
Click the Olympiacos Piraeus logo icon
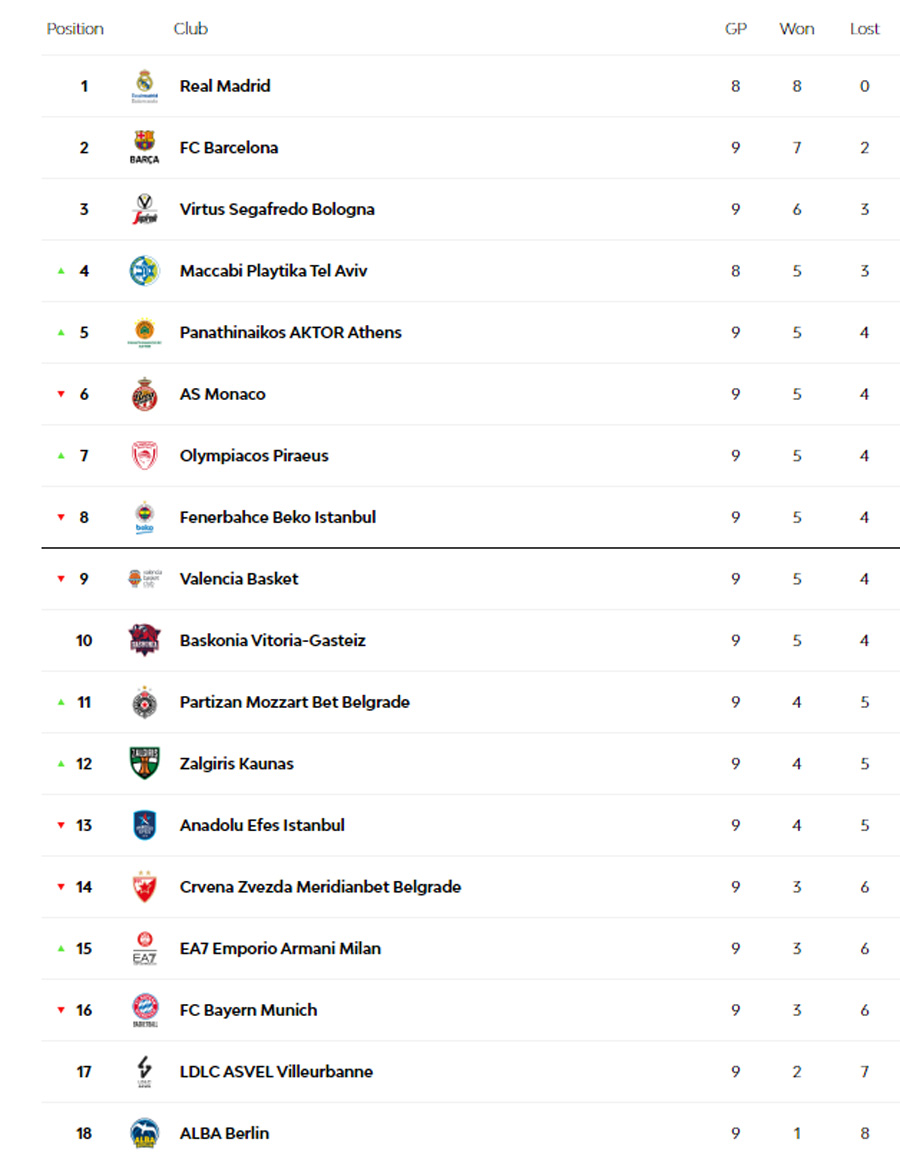(x=144, y=456)
